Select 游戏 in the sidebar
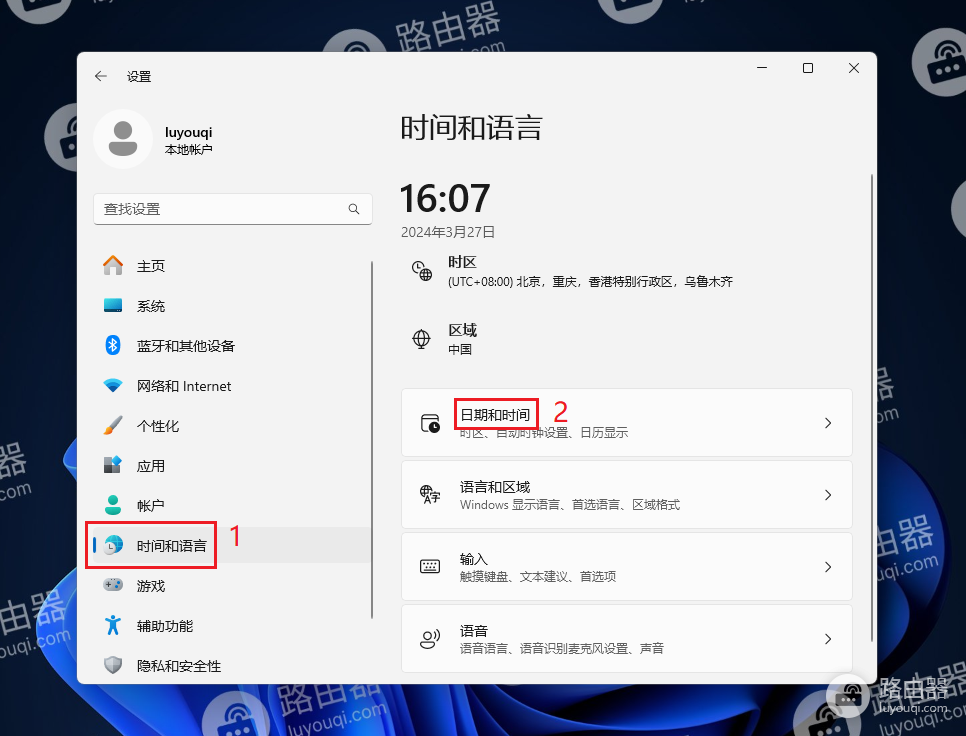 click(231, 585)
